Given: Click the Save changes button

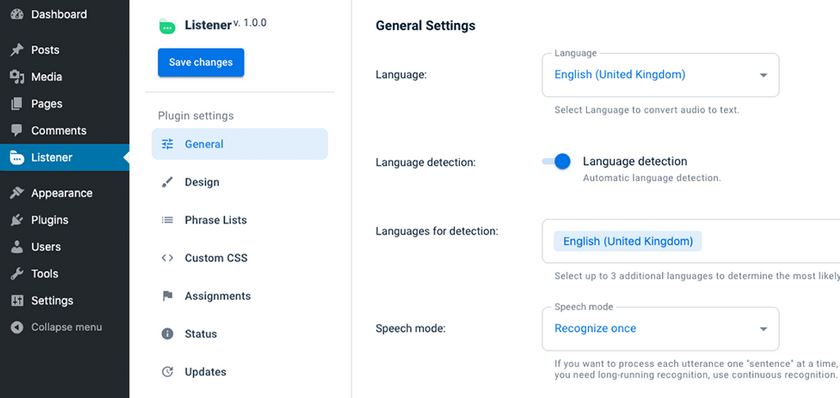Looking at the screenshot, I should [201, 62].
